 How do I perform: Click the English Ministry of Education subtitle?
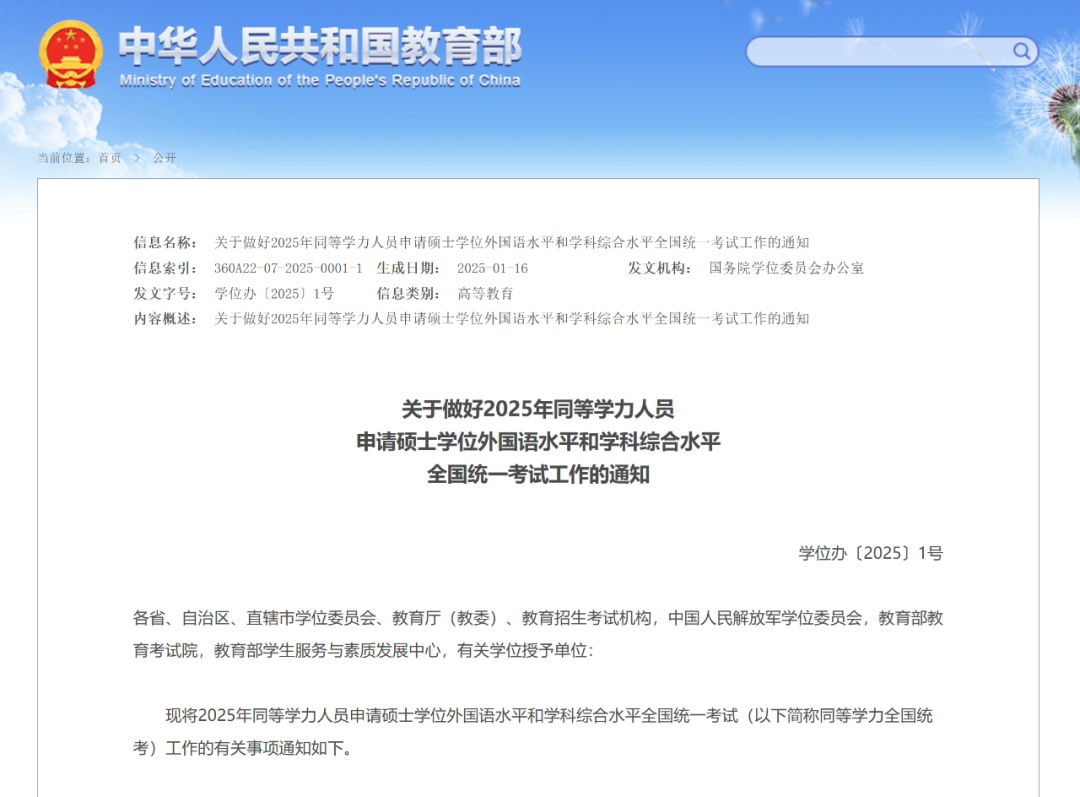(319, 81)
